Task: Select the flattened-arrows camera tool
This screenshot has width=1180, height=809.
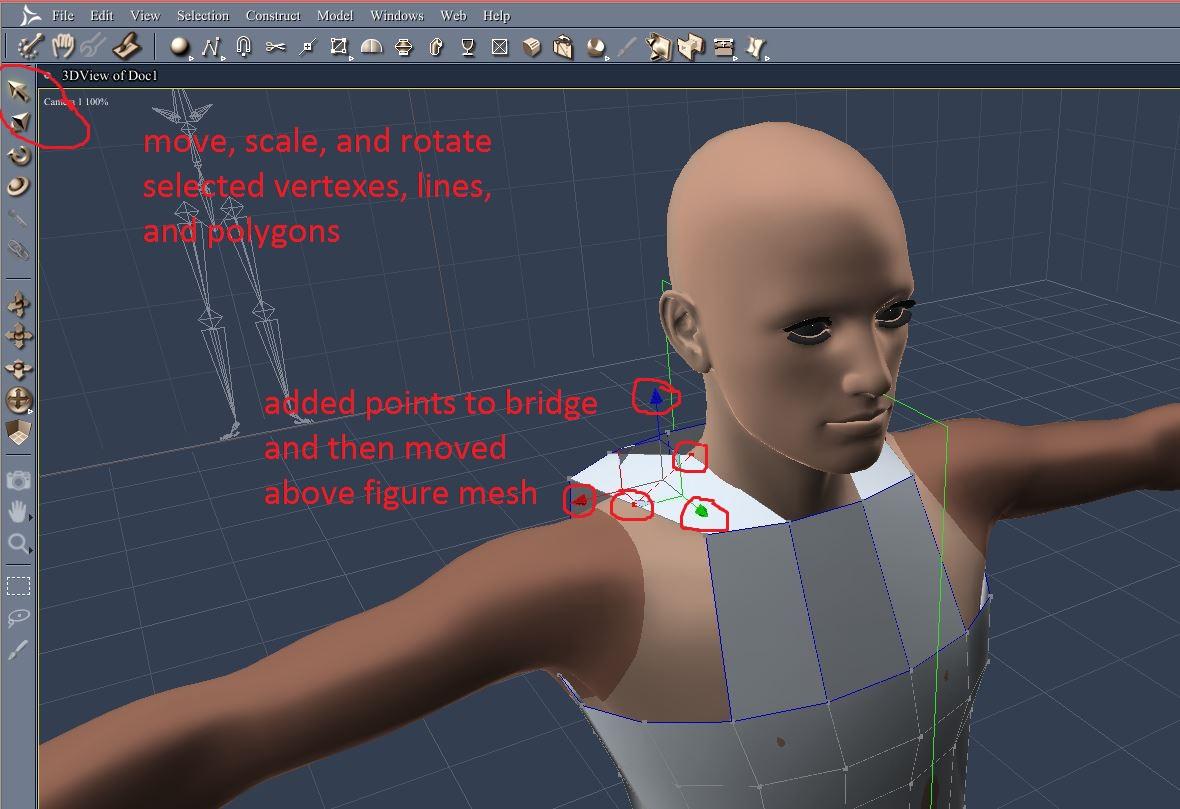Action: pos(19,369)
